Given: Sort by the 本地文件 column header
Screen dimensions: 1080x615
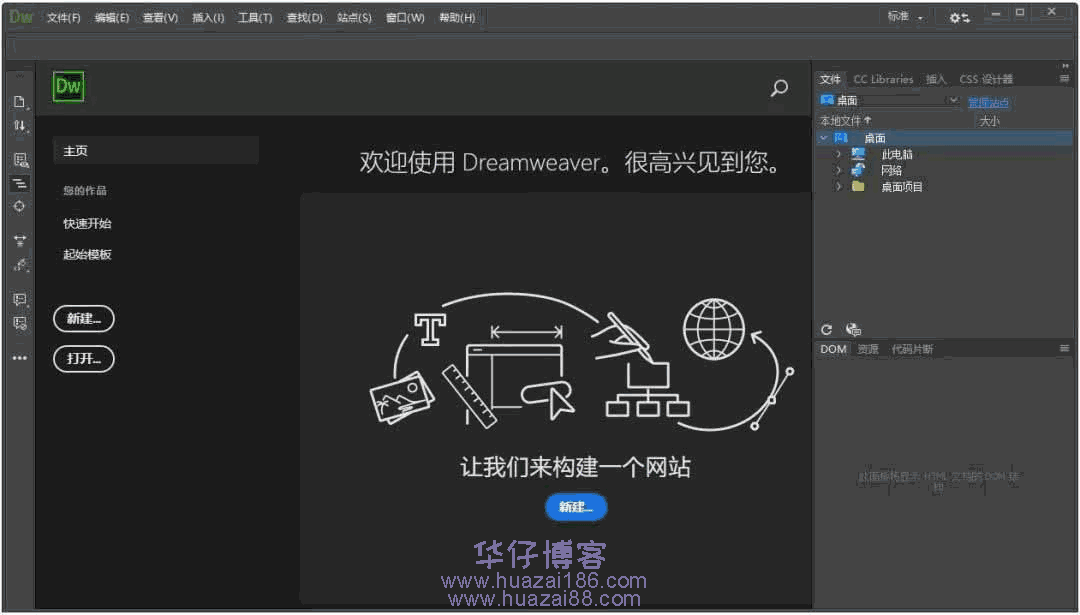Looking at the screenshot, I should pyautogui.click(x=845, y=121).
